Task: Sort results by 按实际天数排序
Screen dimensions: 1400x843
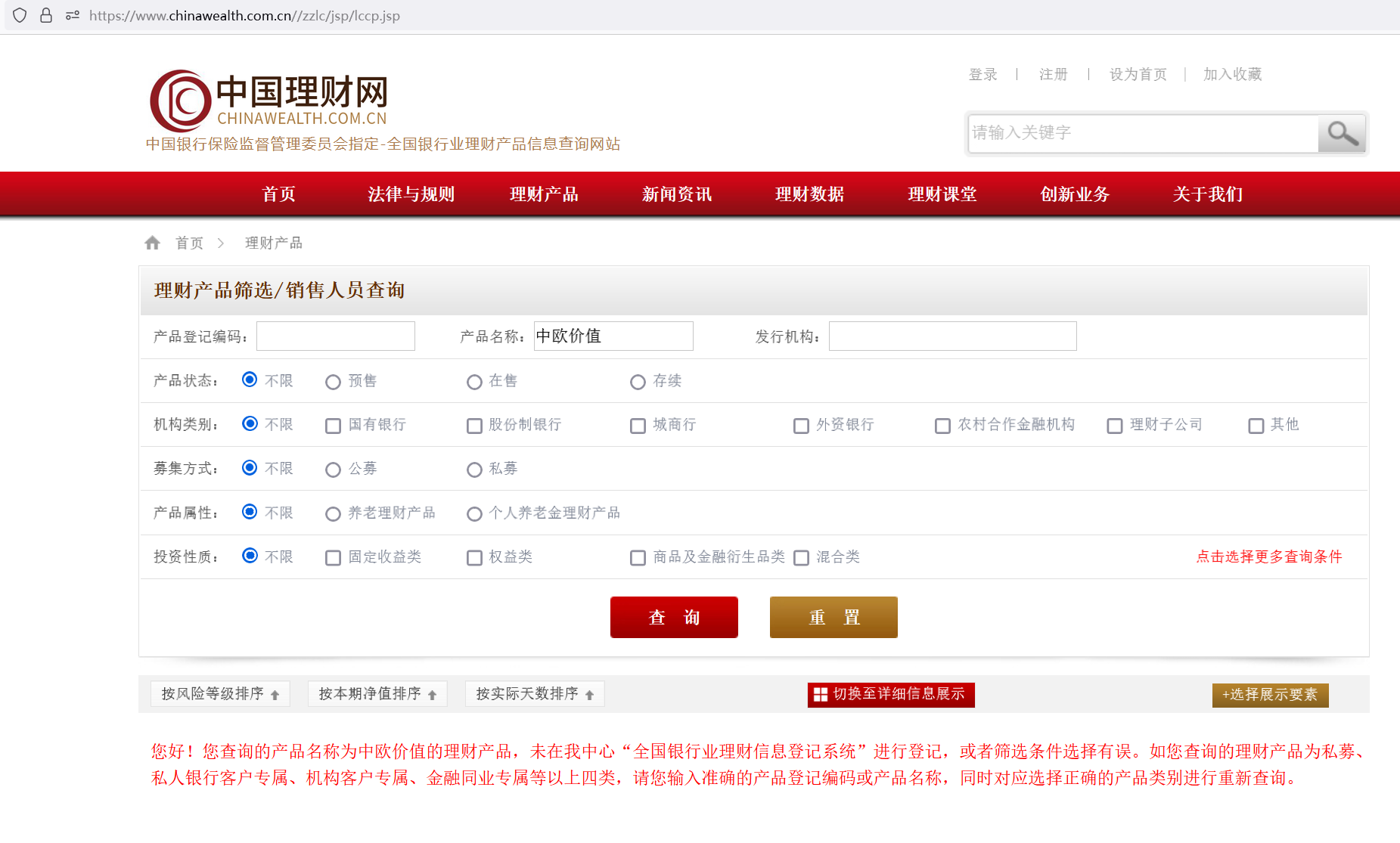Action: 535,694
